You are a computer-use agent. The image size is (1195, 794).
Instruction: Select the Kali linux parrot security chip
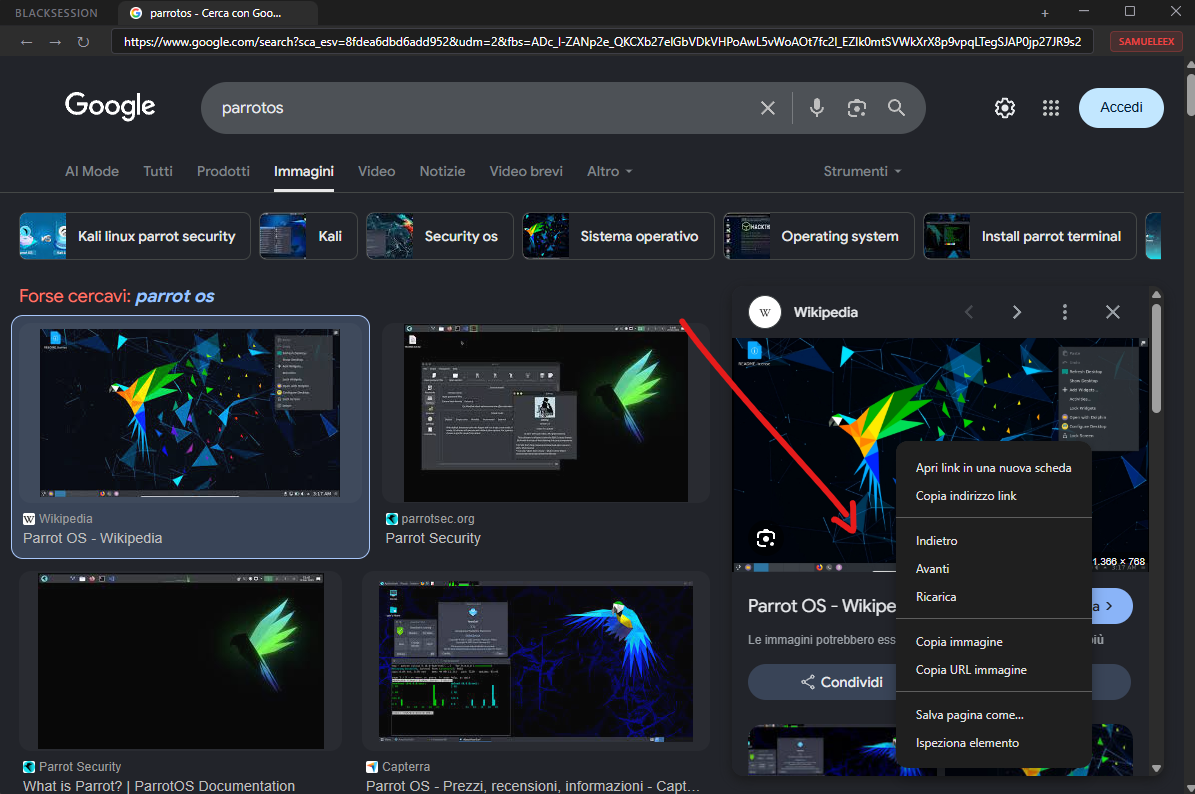tap(135, 236)
